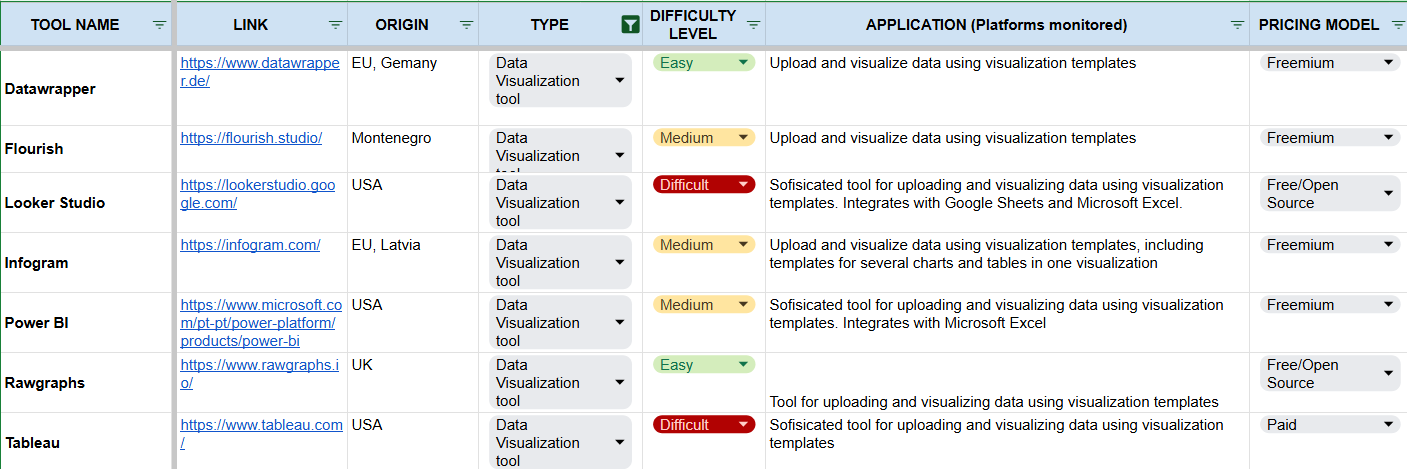Select Power BI's application description cell

(x=1007, y=322)
